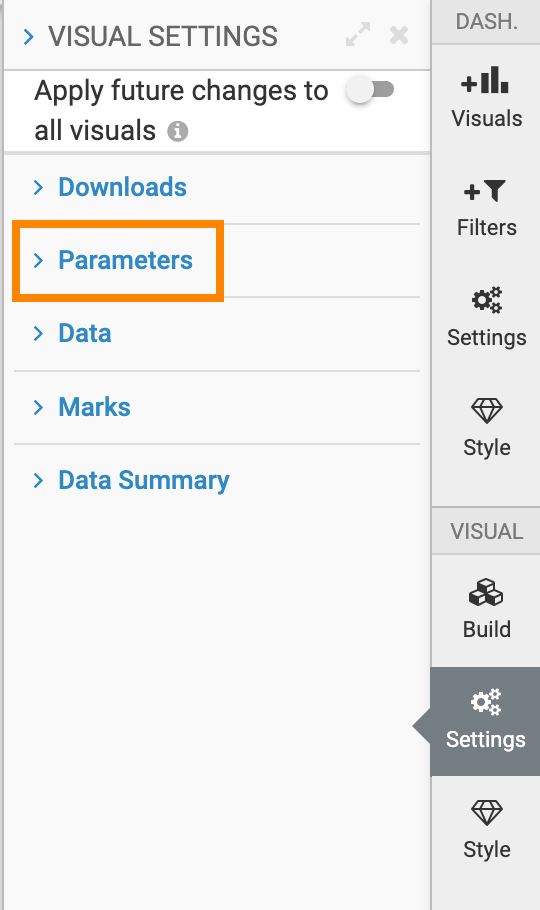Image resolution: width=540 pixels, height=910 pixels.
Task: Open dashboard Visuals panel icon
Action: pos(485,81)
